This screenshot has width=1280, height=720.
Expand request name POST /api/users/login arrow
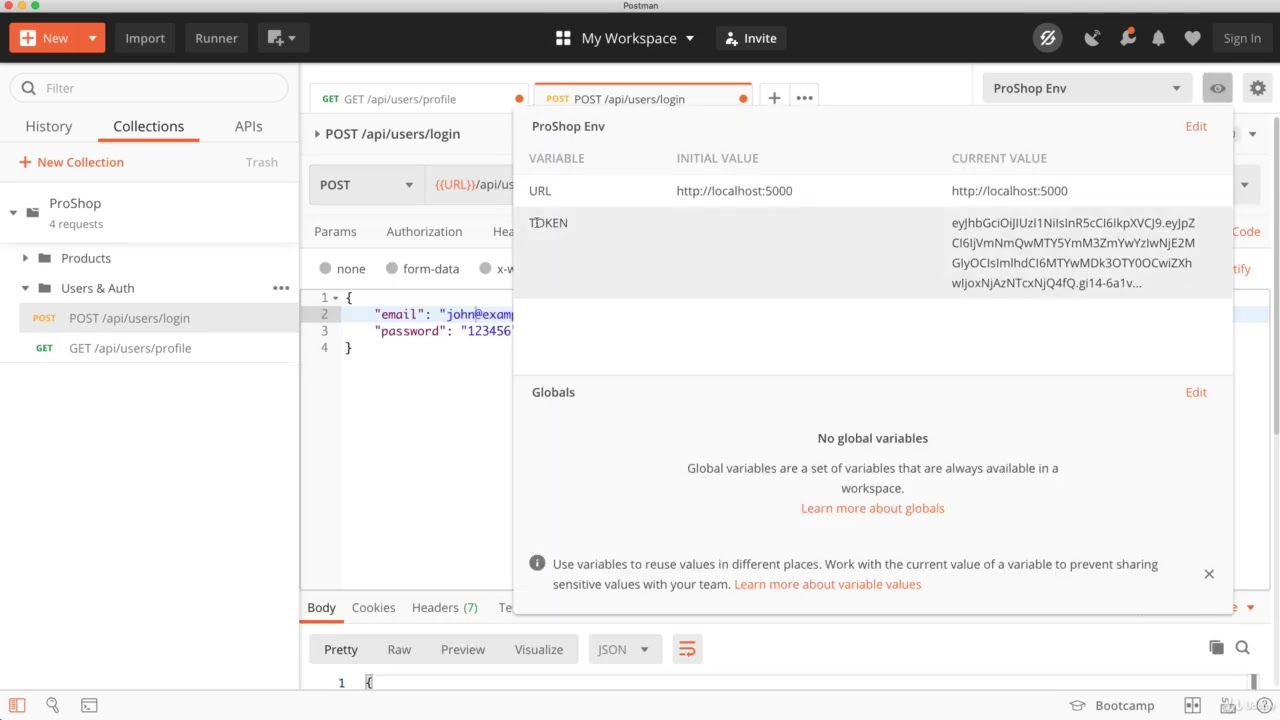click(x=317, y=134)
